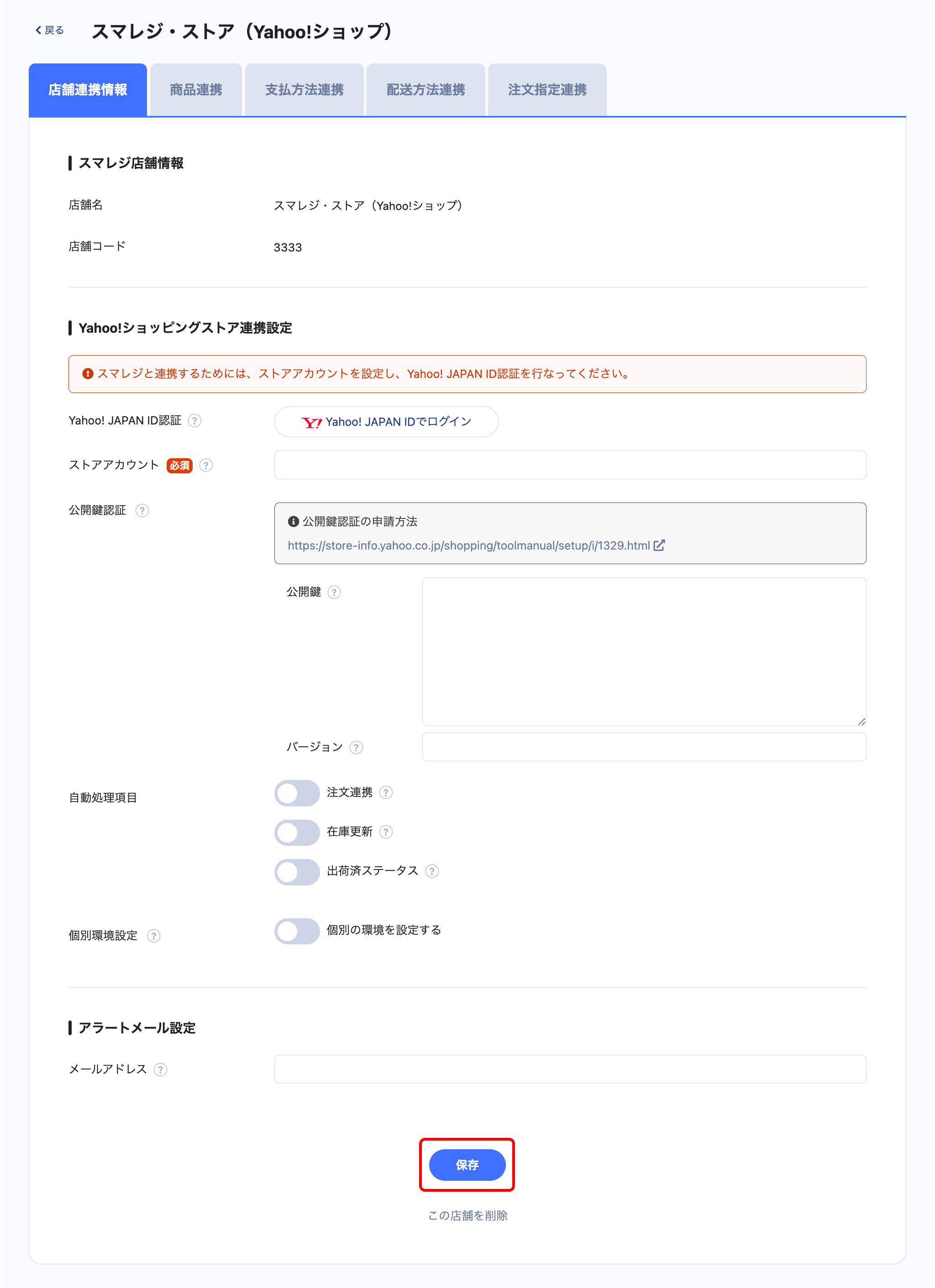Click help icon next to 在庫更新
The width and height of the screenshot is (935, 1288).
coord(386,832)
